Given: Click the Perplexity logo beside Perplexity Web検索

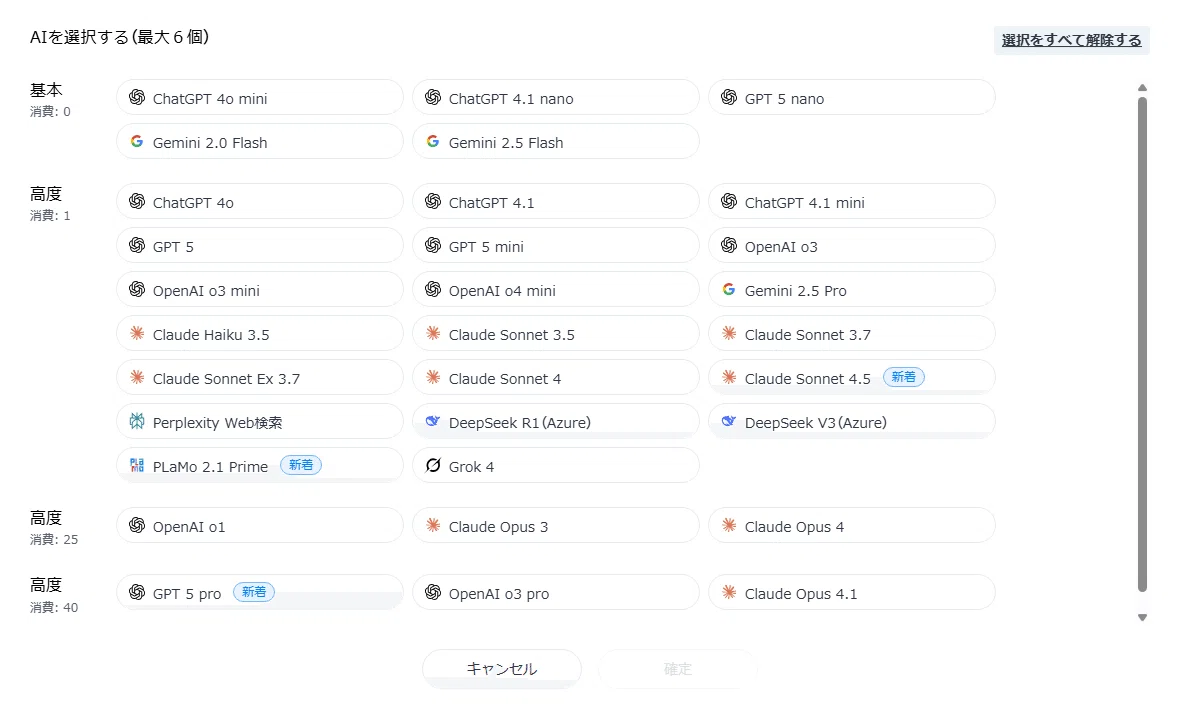Looking at the screenshot, I should [x=137, y=421].
